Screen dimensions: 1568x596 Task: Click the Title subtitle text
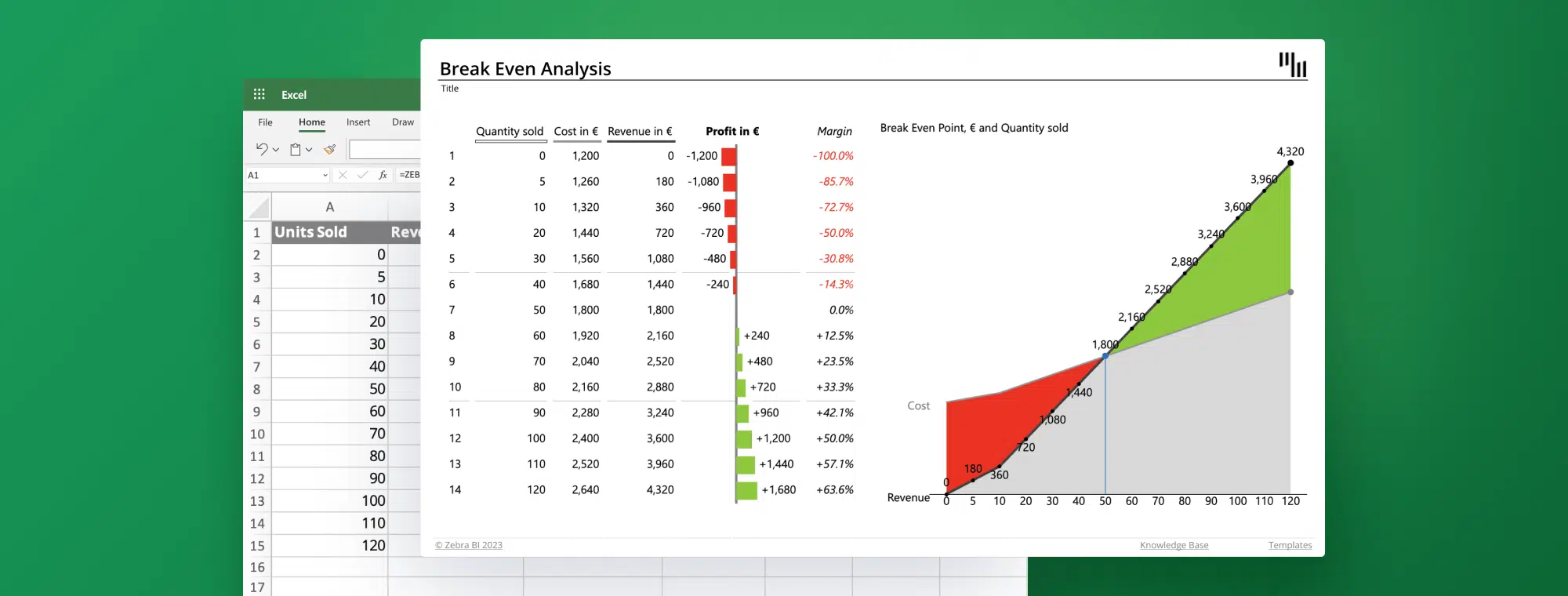[449, 89]
